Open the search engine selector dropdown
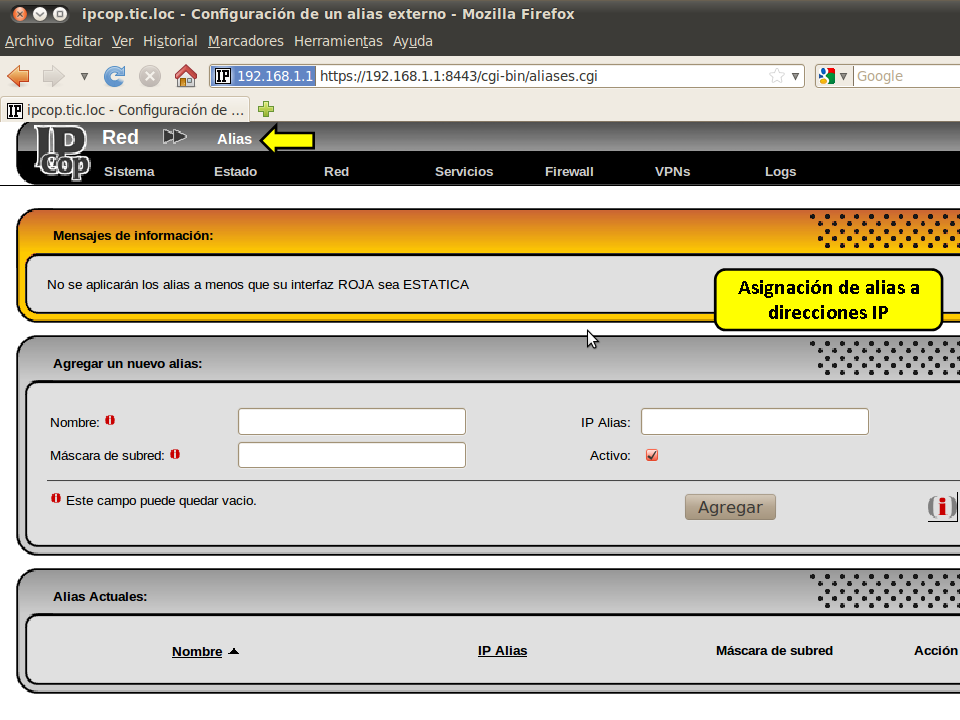 pyautogui.click(x=834, y=76)
